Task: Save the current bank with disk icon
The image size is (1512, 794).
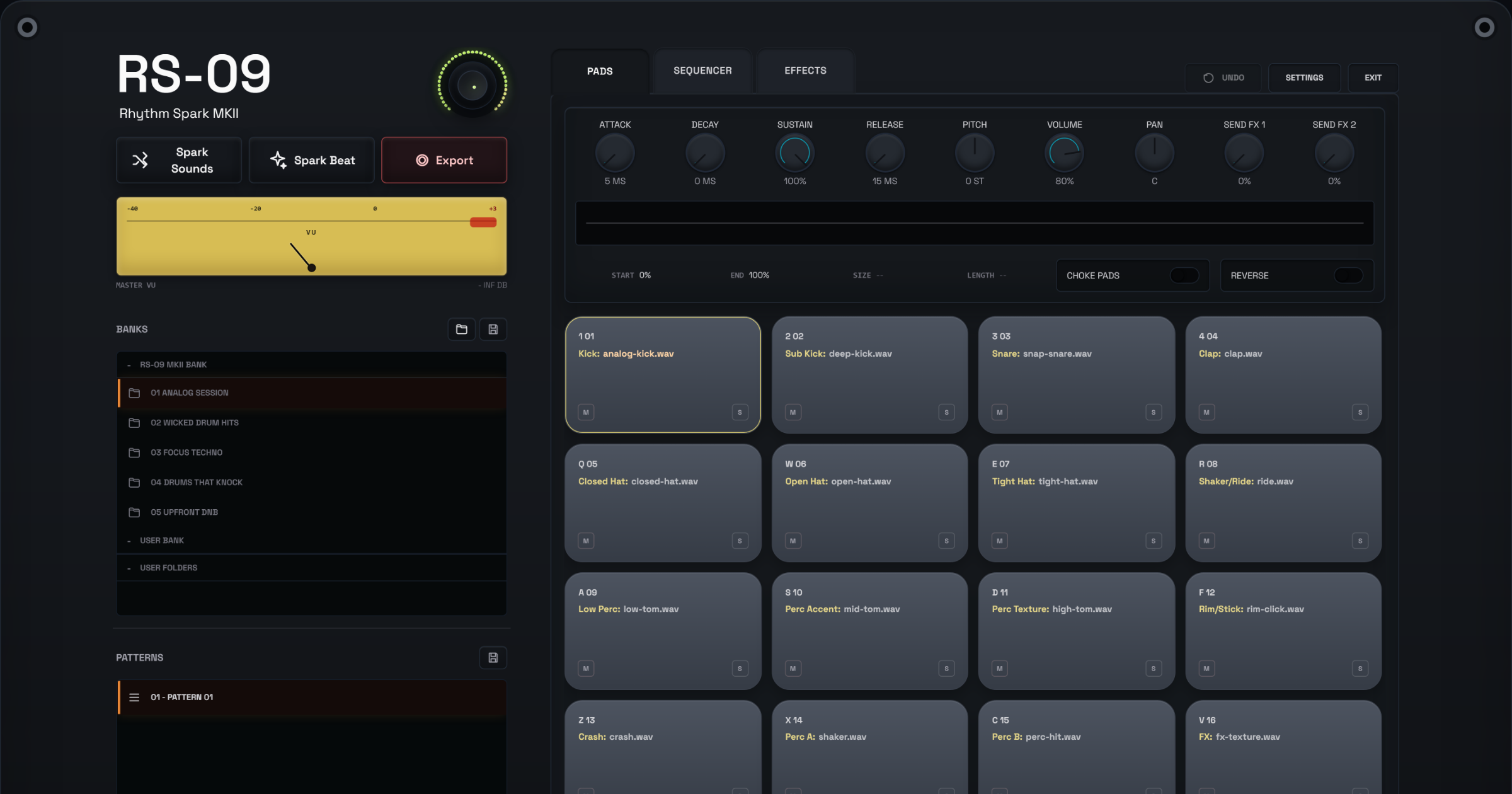Action: coord(493,329)
